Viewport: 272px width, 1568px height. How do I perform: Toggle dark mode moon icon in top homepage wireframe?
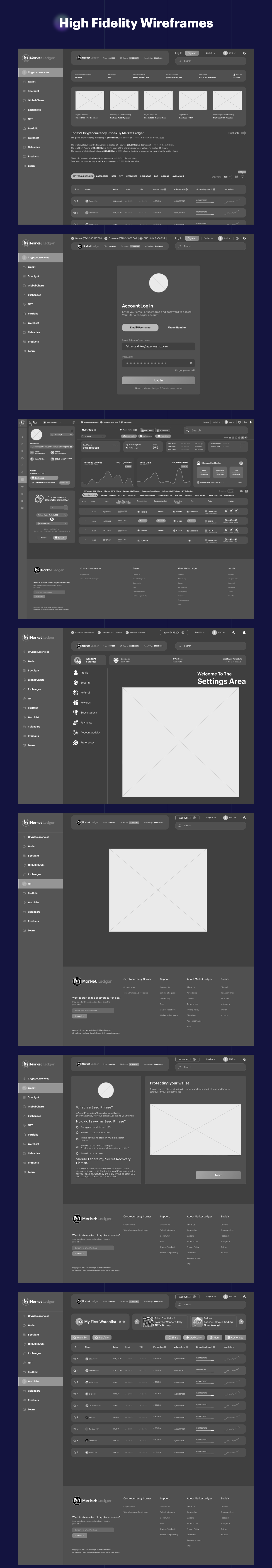pyautogui.click(x=245, y=53)
